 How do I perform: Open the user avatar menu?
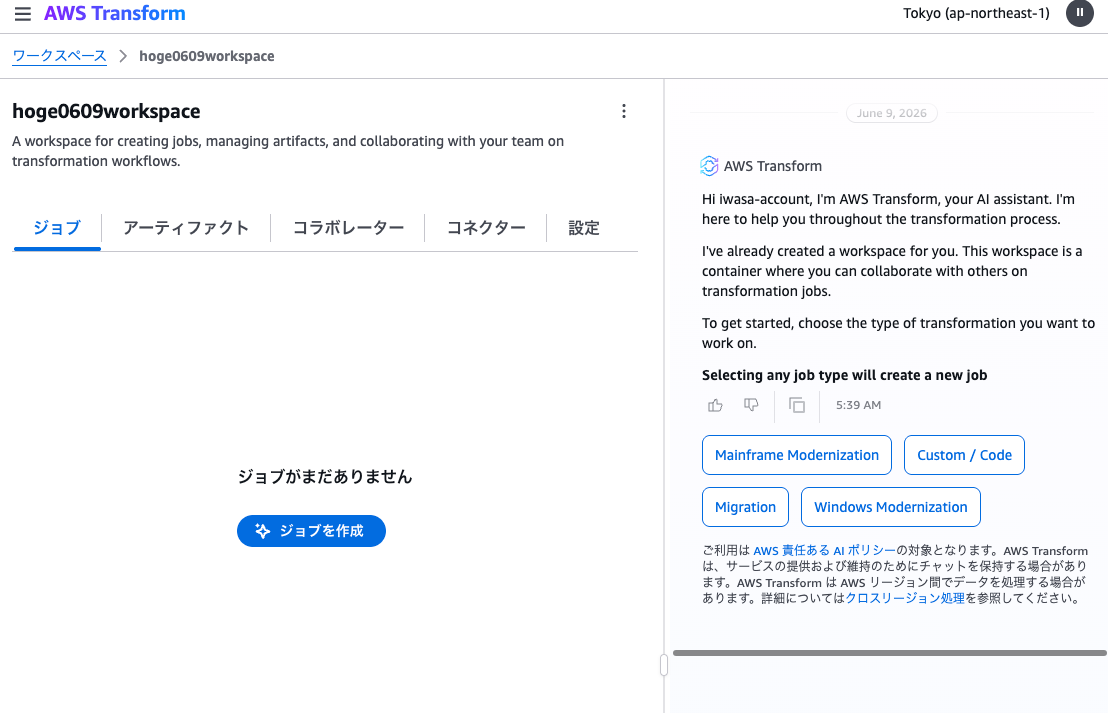tap(1079, 13)
